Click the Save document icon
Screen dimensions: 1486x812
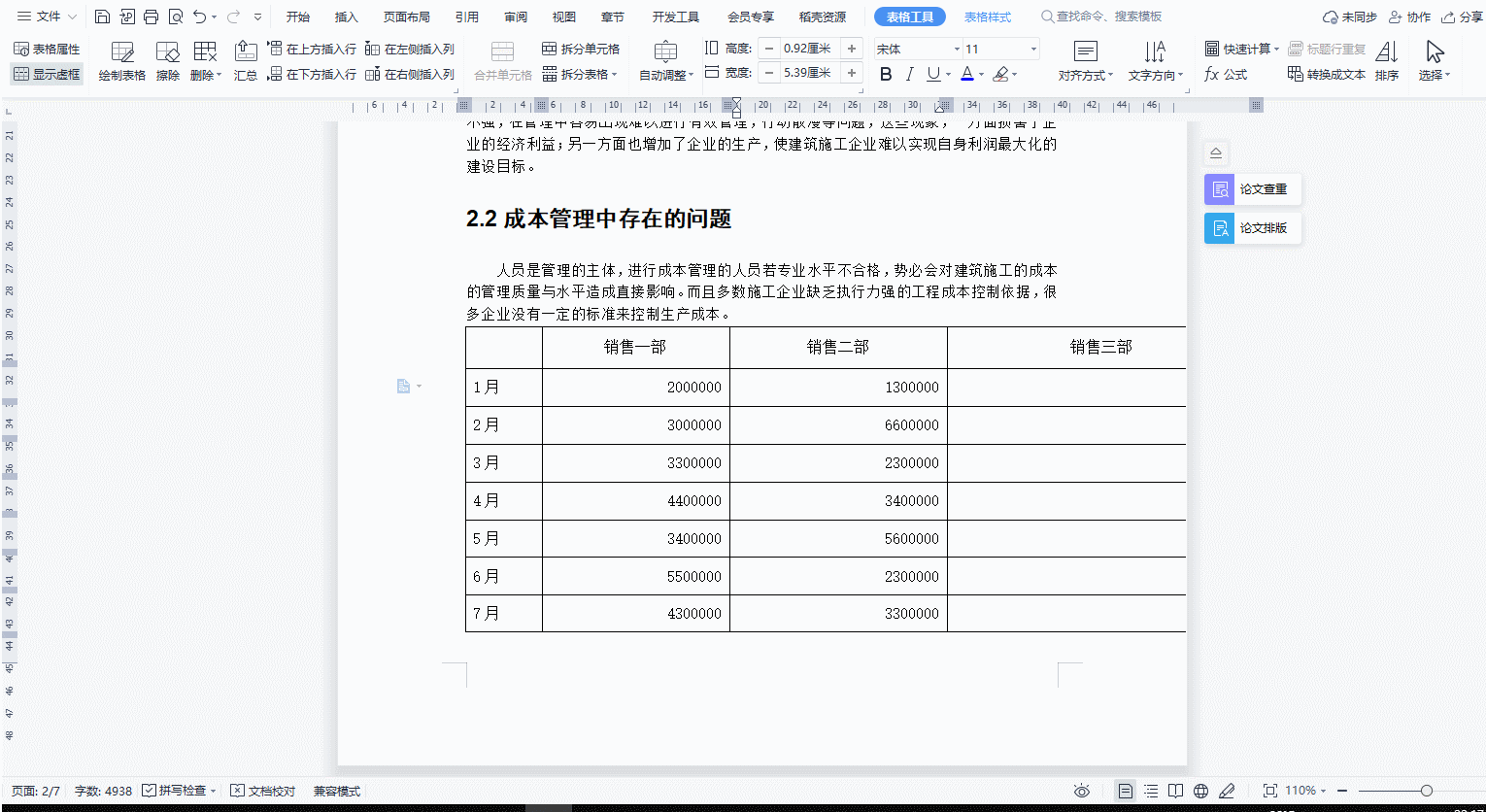[102, 17]
